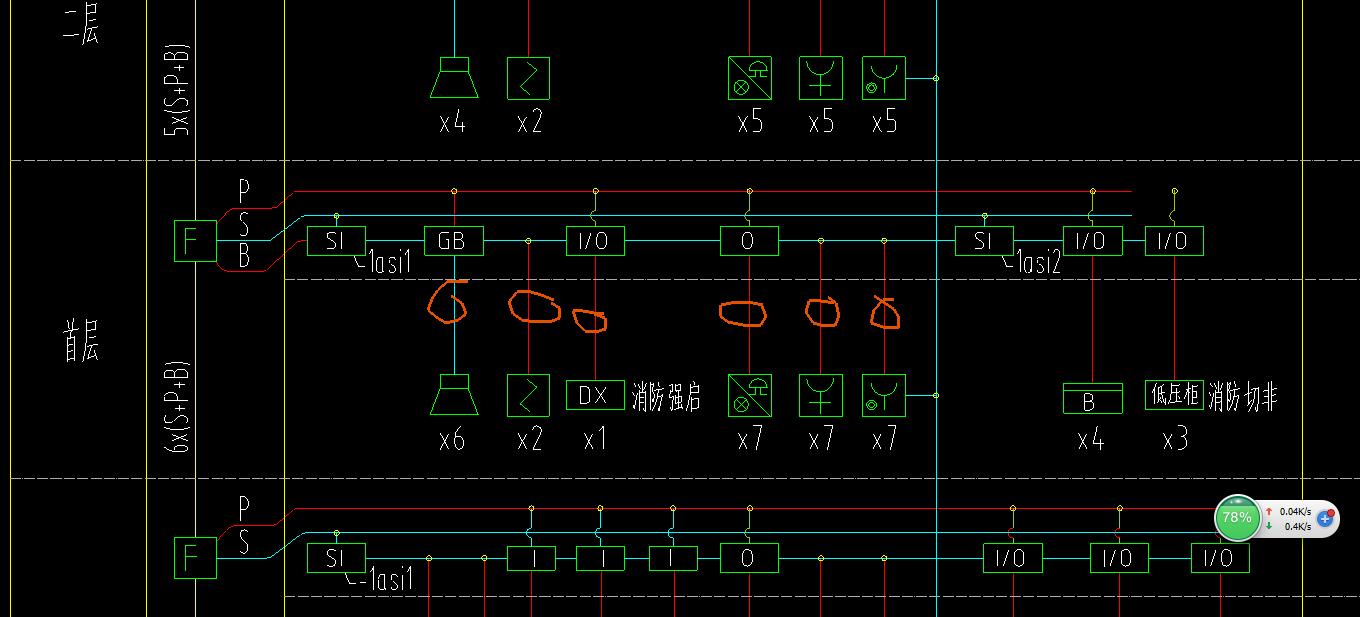
Task: Click the 0.4K/s download speed readout
Action: (x=1298, y=526)
